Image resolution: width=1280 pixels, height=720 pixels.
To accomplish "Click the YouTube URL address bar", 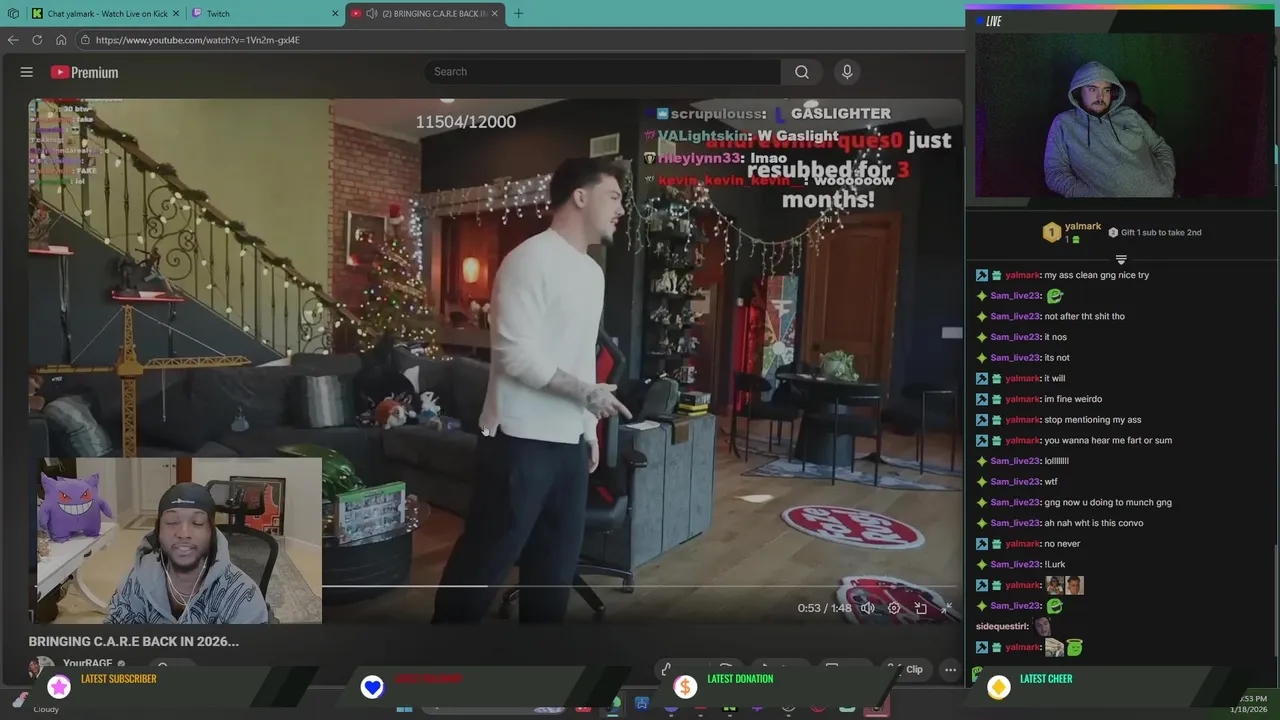I will 520,40.
